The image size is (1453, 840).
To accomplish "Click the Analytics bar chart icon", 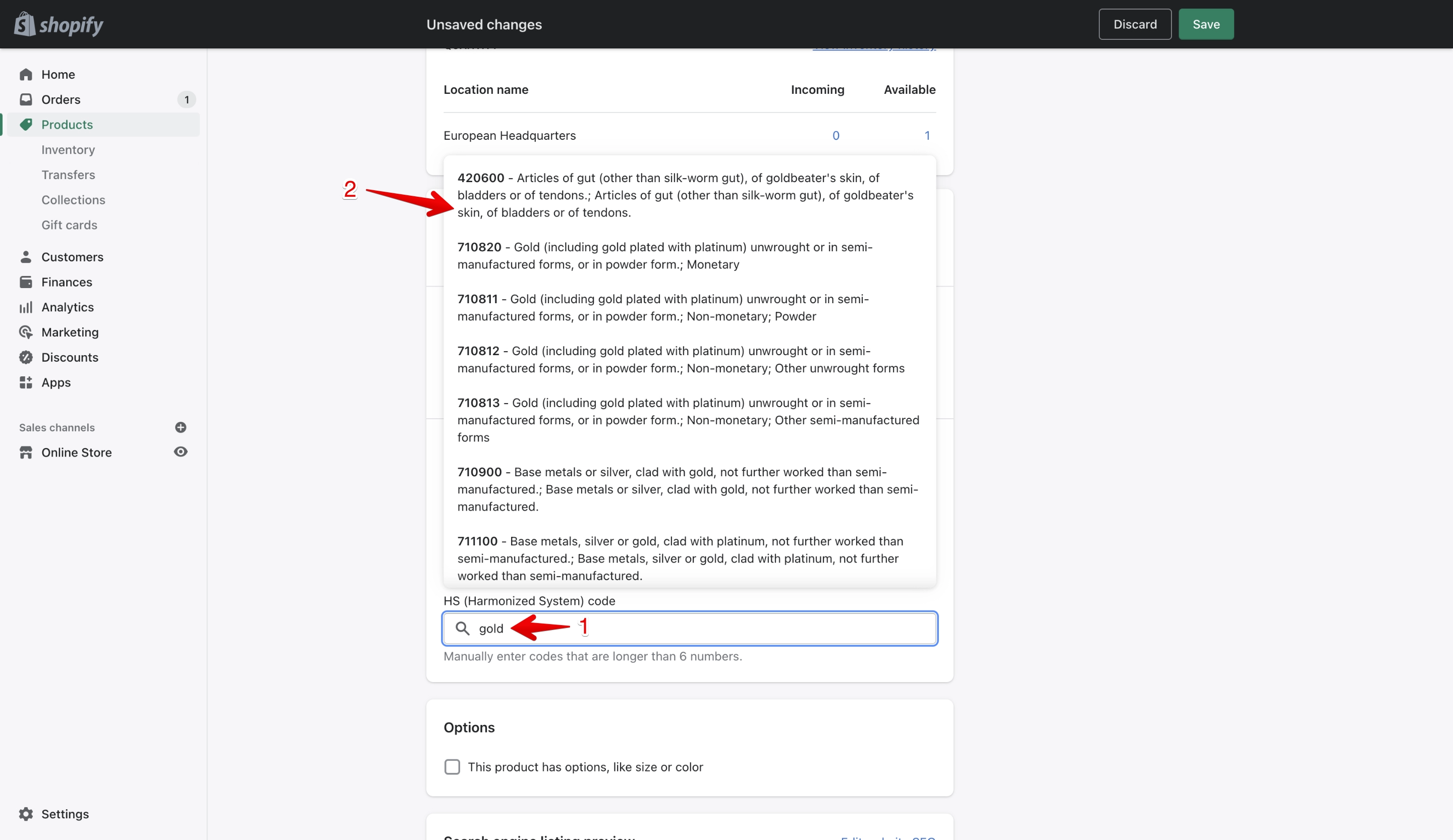I will (x=26, y=307).
